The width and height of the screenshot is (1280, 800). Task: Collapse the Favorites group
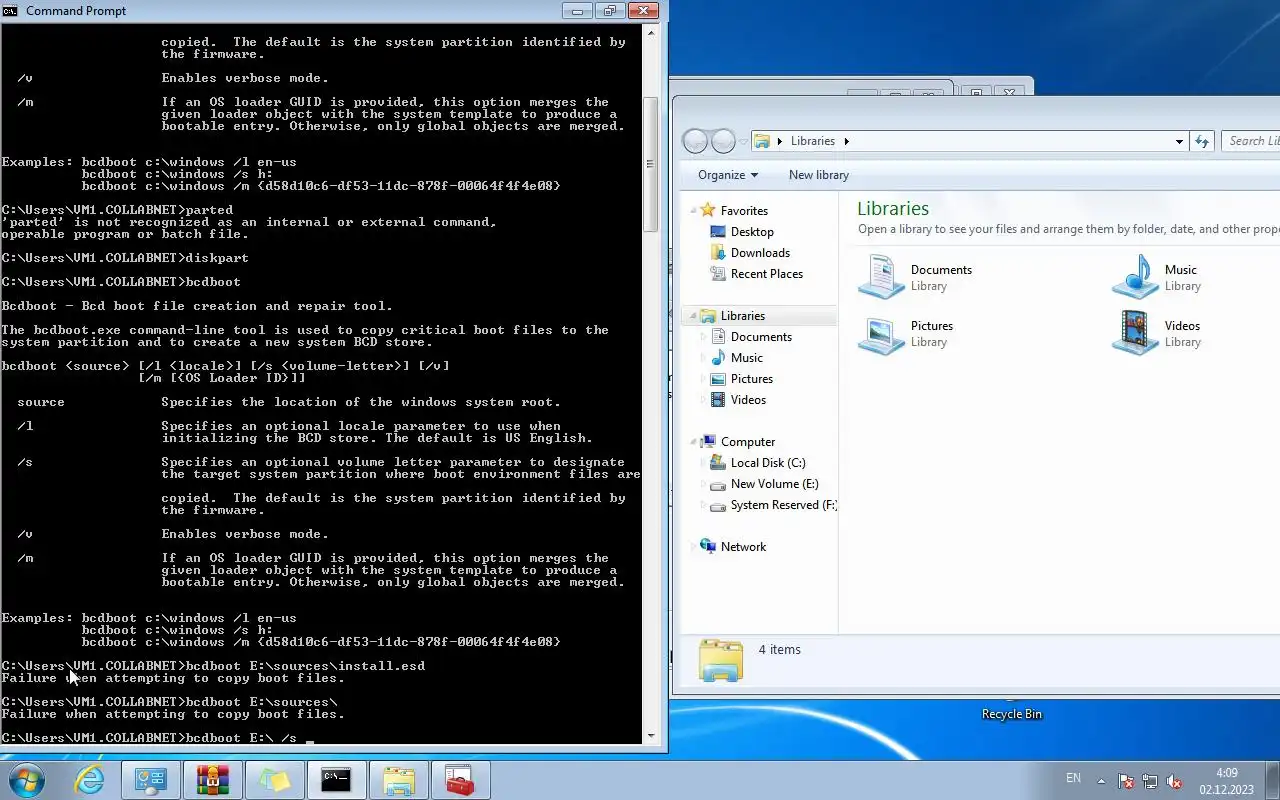(x=692, y=211)
